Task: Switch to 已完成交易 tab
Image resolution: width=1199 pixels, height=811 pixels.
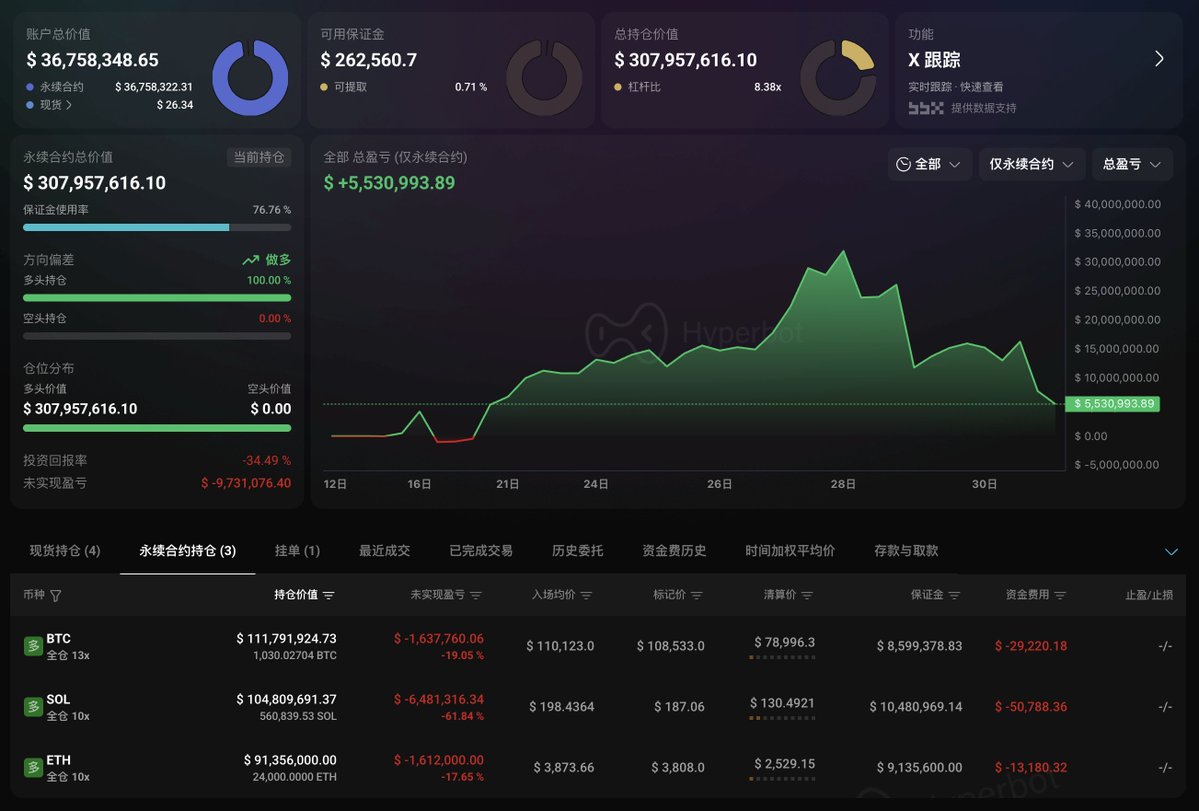Action: click(x=481, y=550)
